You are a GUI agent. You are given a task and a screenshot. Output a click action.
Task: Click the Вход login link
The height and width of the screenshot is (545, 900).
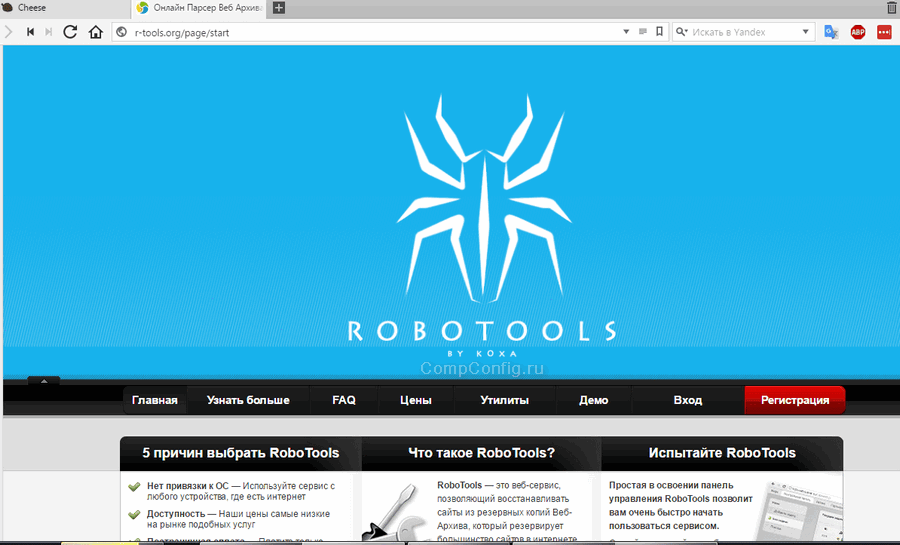[x=687, y=400]
